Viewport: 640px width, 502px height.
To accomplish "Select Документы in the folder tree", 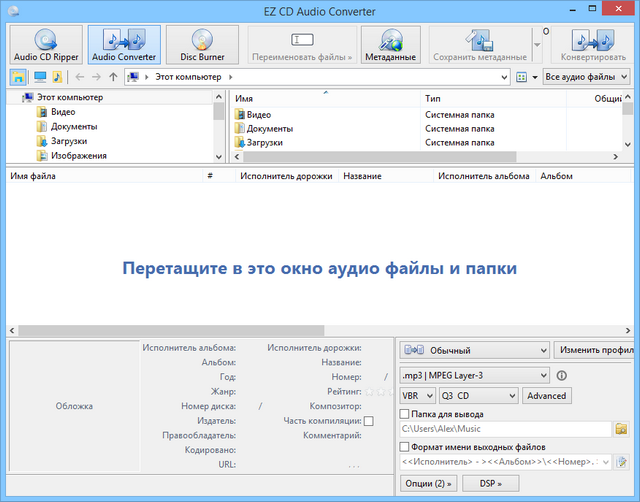I will coord(73,127).
